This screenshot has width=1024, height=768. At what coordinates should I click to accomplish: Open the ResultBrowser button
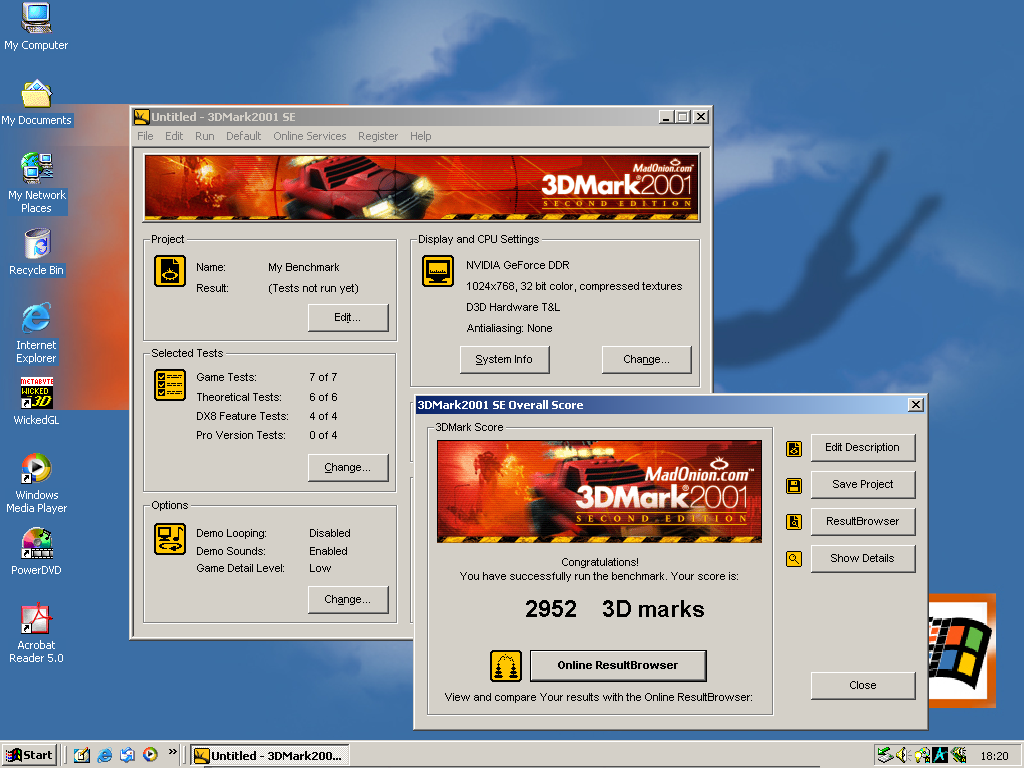863,522
